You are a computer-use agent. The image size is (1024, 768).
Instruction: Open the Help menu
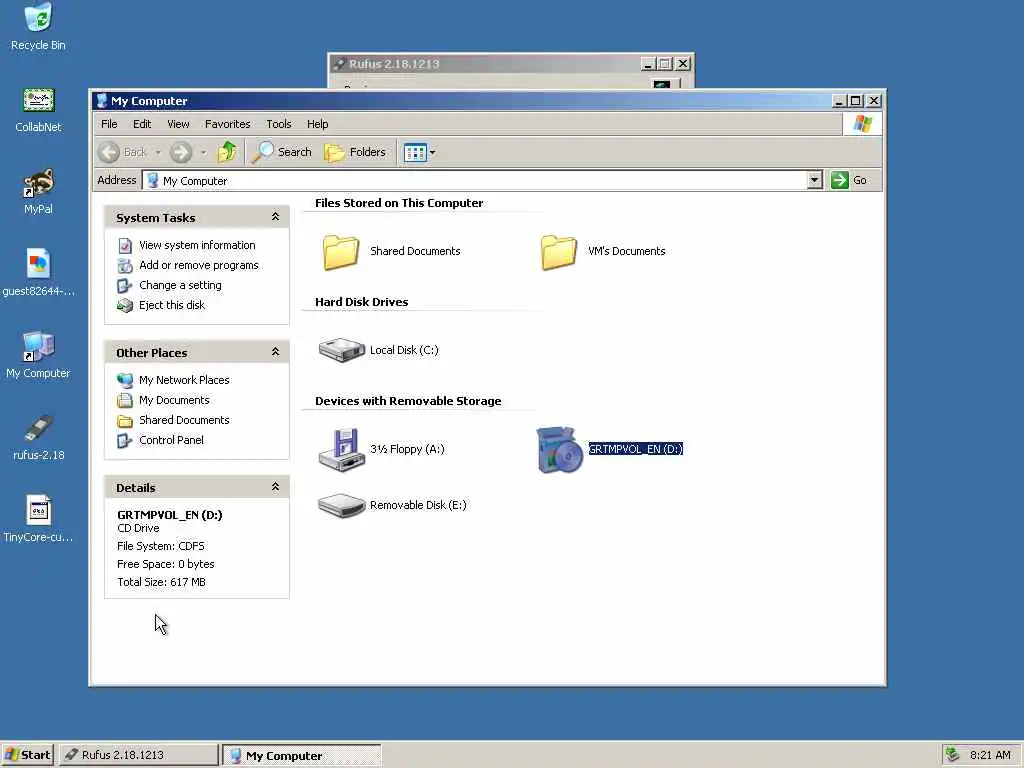pos(317,124)
